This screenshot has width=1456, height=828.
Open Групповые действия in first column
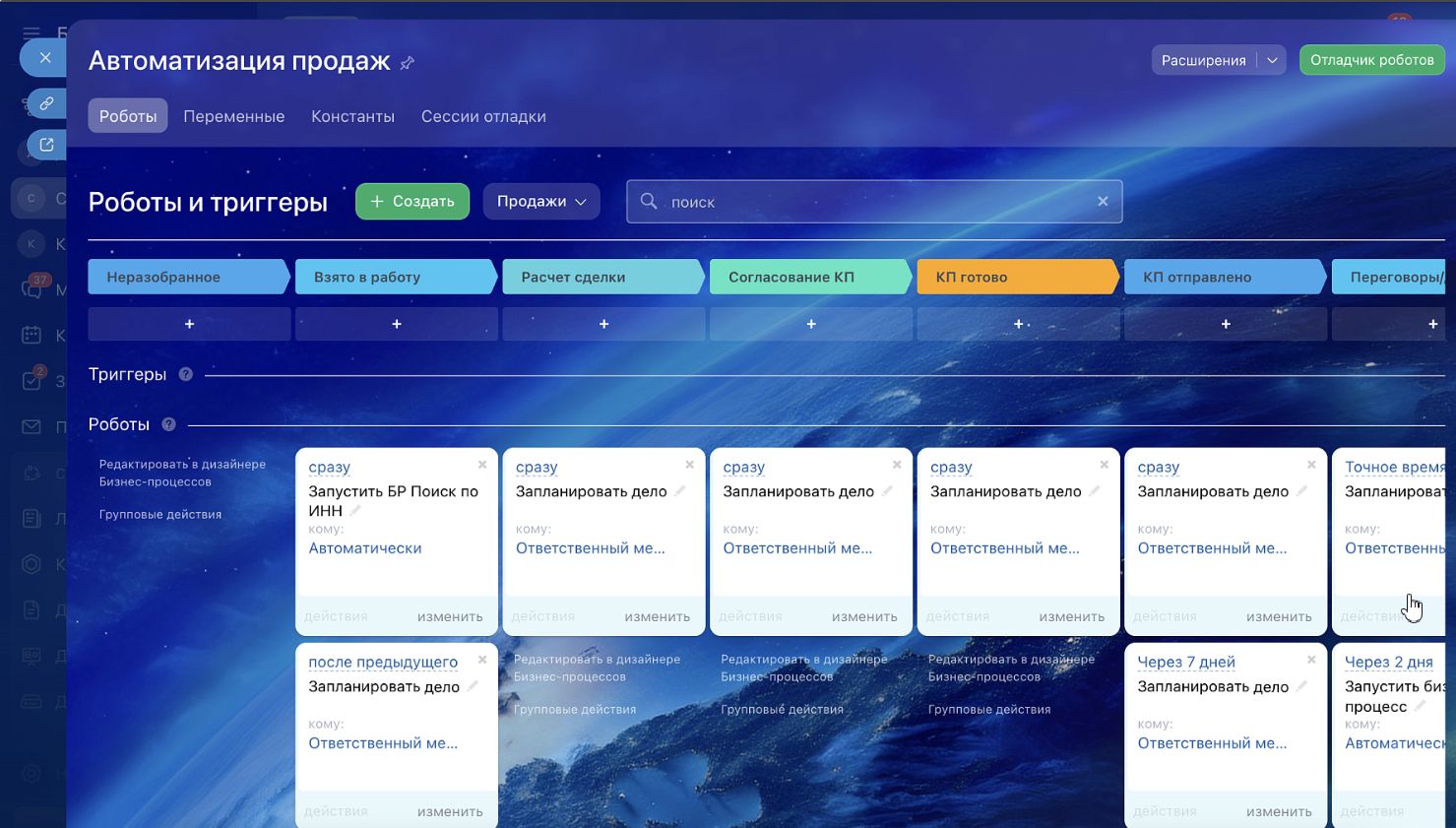pyautogui.click(x=160, y=514)
